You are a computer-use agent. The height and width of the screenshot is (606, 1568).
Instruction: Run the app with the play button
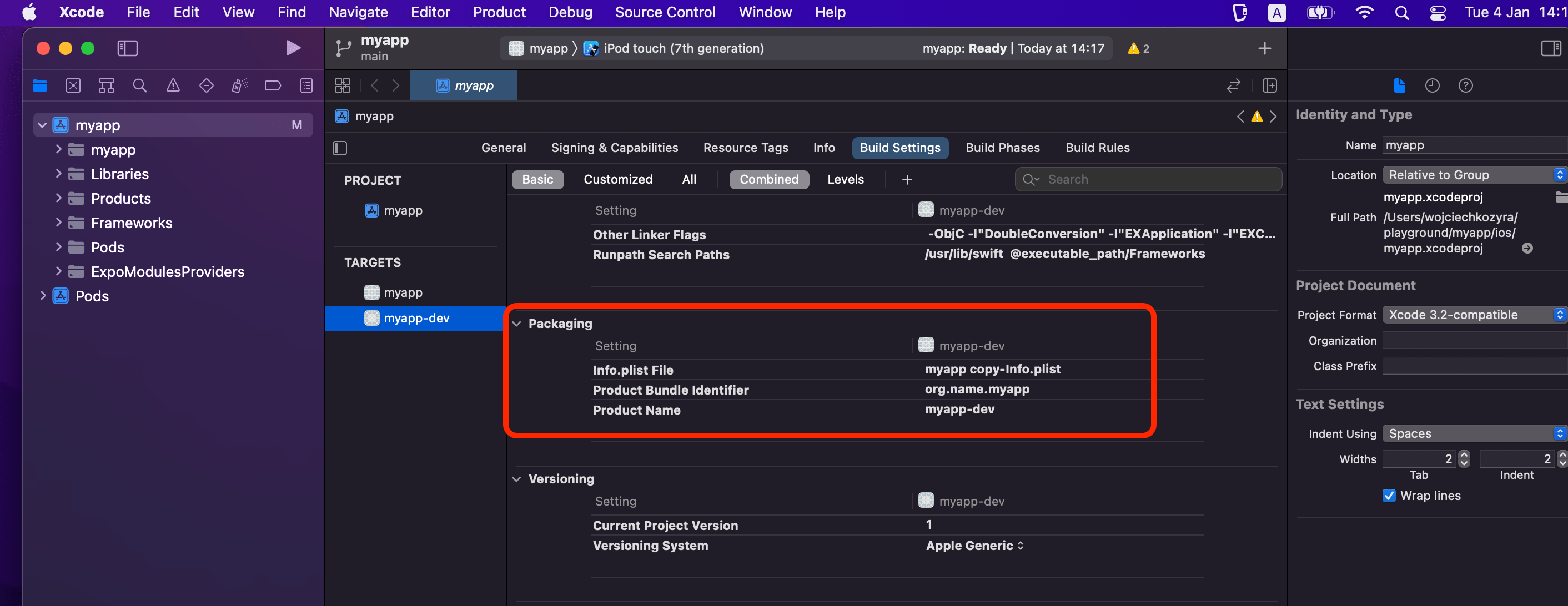pyautogui.click(x=293, y=48)
